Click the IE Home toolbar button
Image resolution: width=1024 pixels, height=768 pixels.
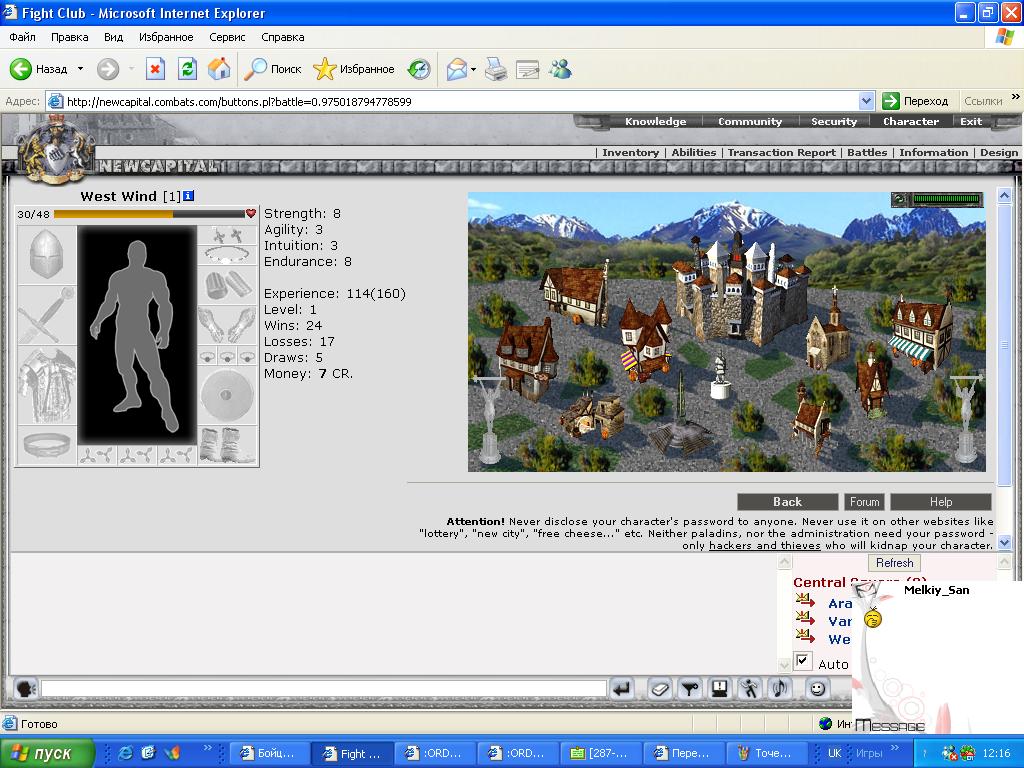coord(219,69)
